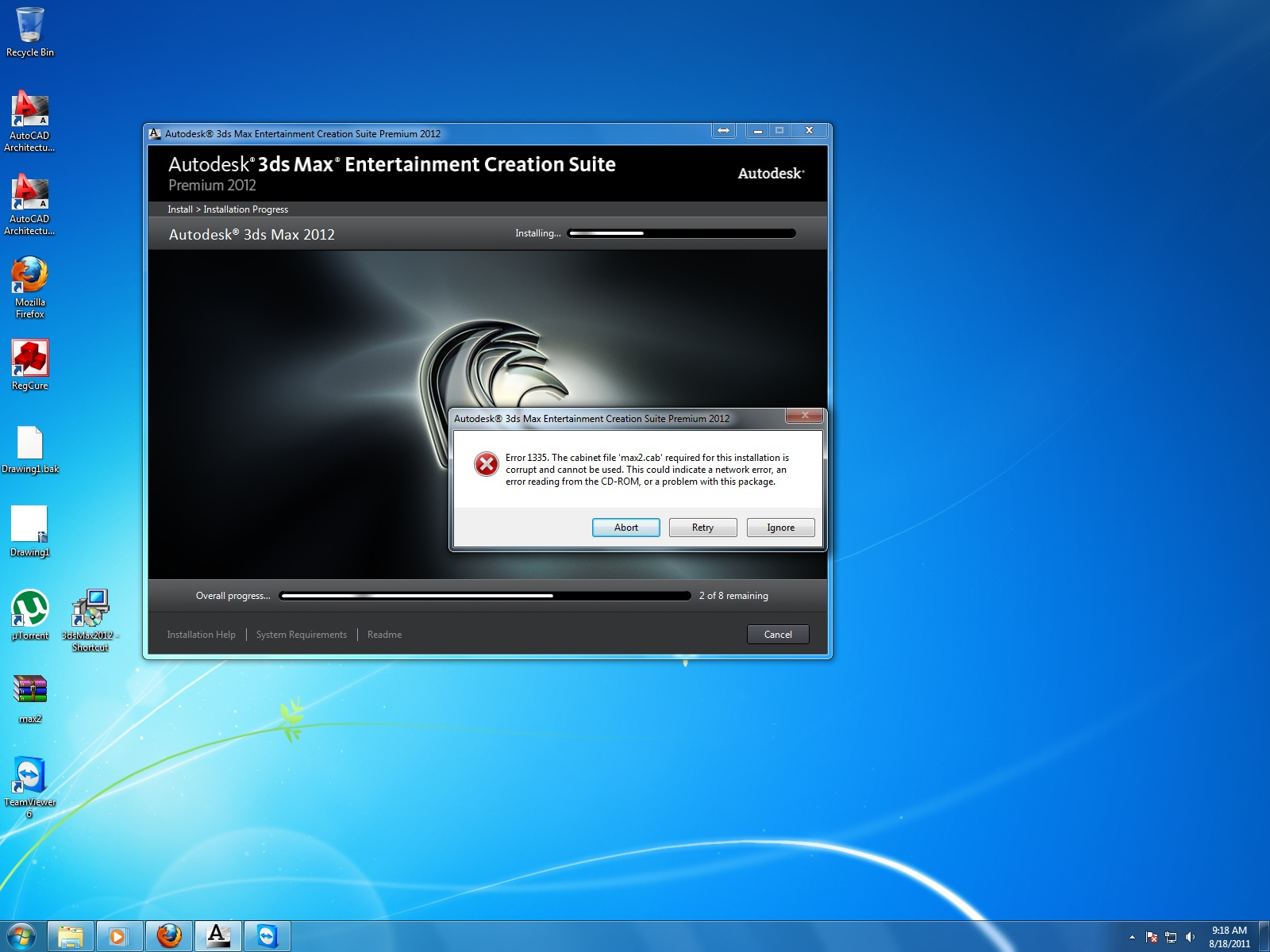
Task: Show hidden system tray icons arrow
Action: pos(1132,937)
